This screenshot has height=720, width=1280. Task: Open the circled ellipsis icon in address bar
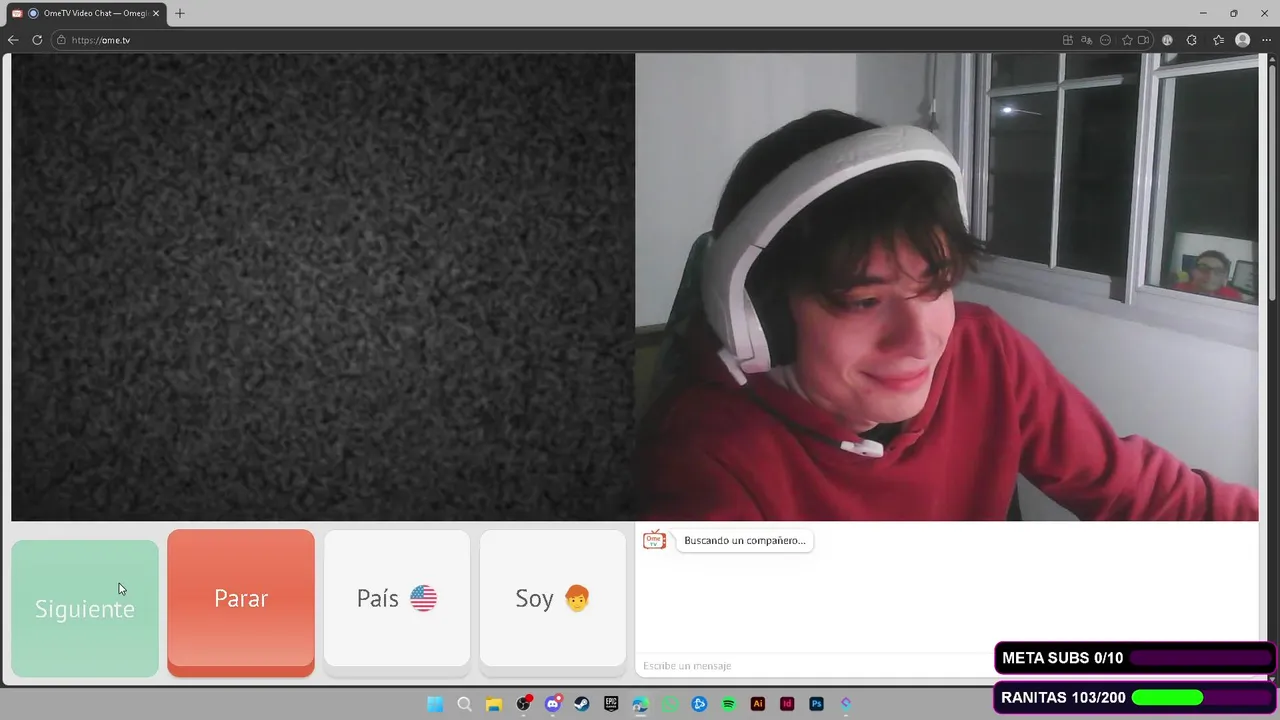[1105, 40]
